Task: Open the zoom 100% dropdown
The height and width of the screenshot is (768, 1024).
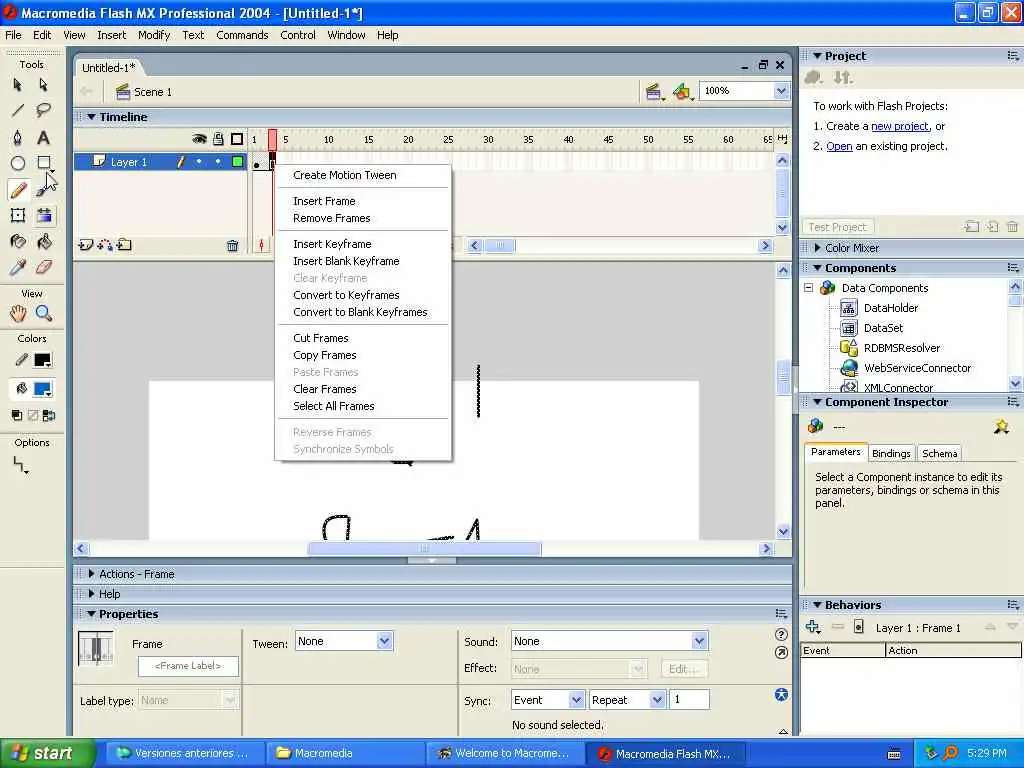Action: [781, 91]
